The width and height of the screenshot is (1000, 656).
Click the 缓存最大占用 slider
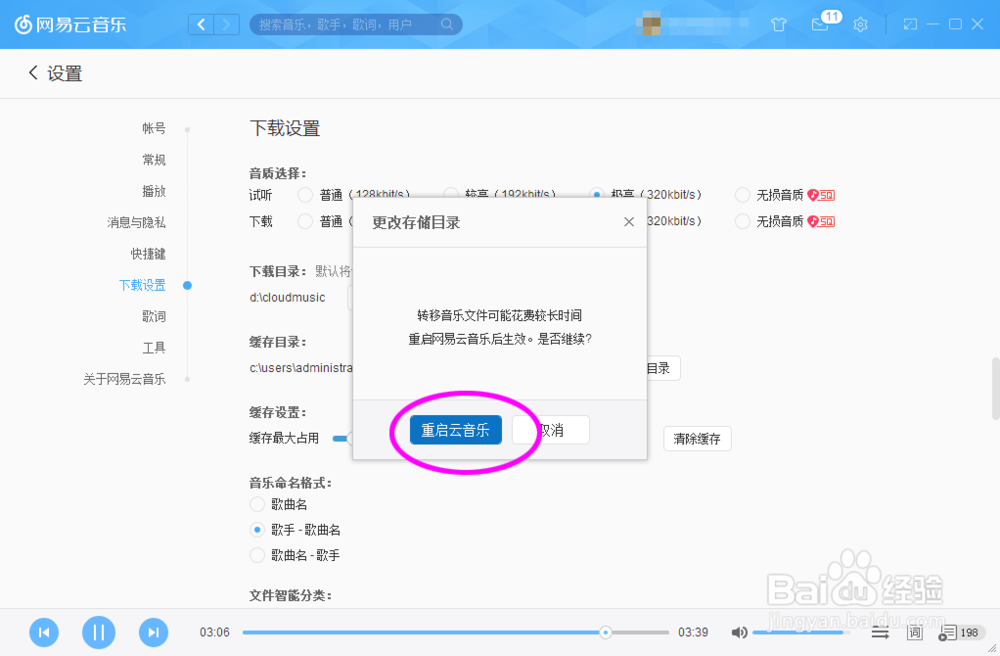(x=342, y=438)
